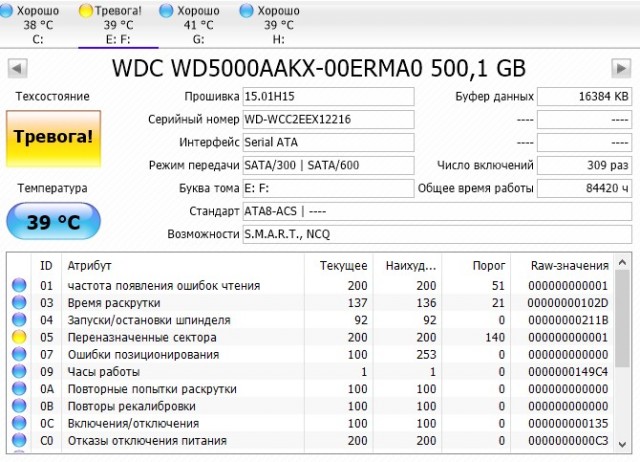Click the Наихуд... column header
Image resolution: width=640 pixels, height=462 pixels.
407,266
